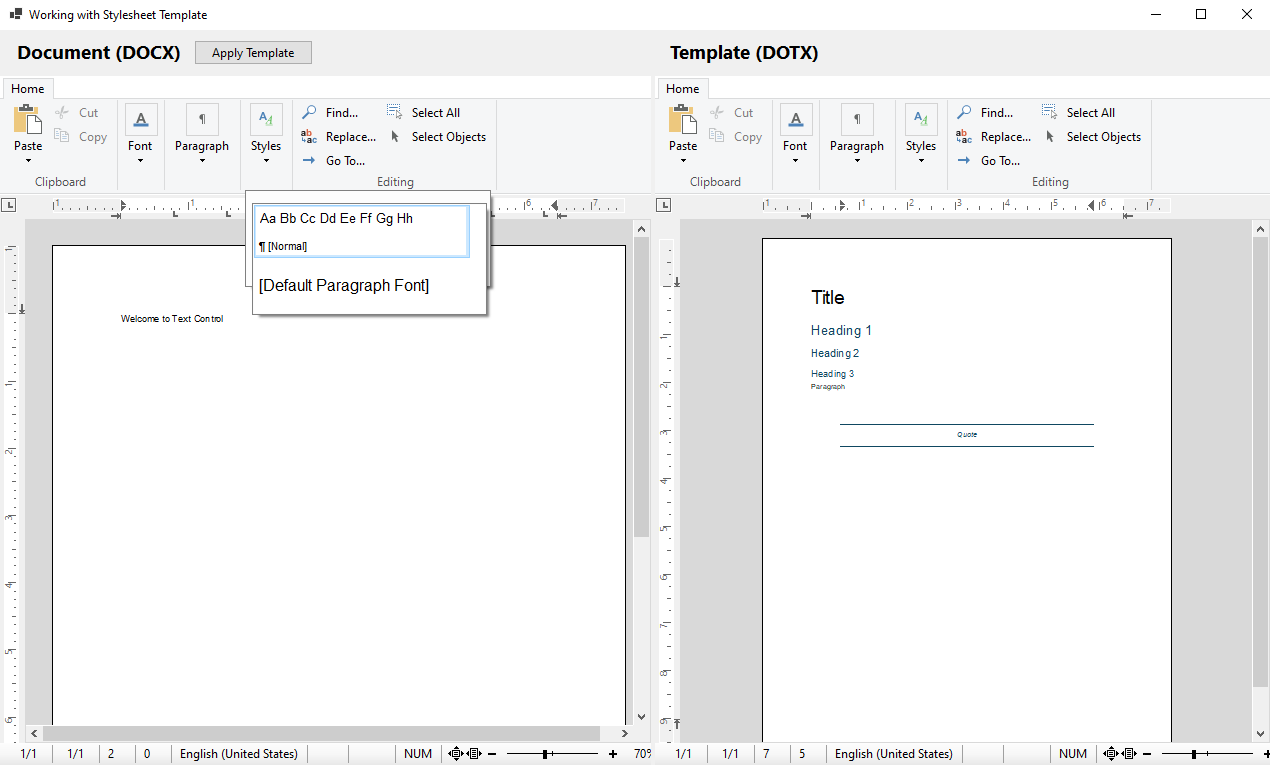Open Styles dropdown in Document ribbon

(266, 135)
